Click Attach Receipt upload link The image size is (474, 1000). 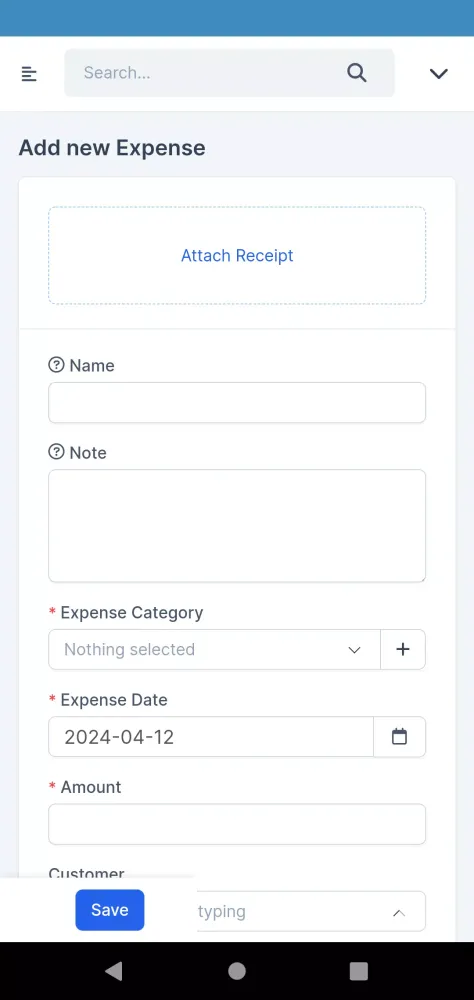pyautogui.click(x=237, y=255)
